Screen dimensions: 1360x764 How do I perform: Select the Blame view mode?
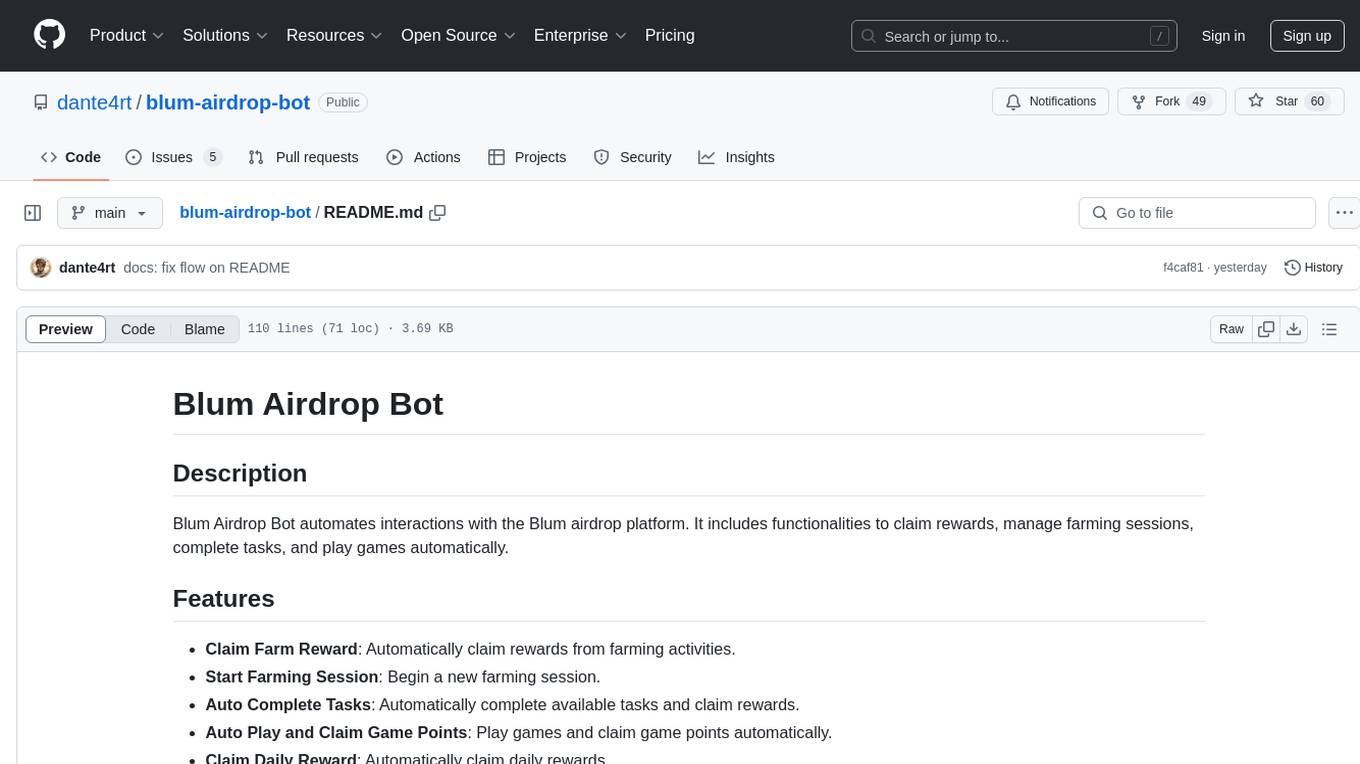coord(204,329)
